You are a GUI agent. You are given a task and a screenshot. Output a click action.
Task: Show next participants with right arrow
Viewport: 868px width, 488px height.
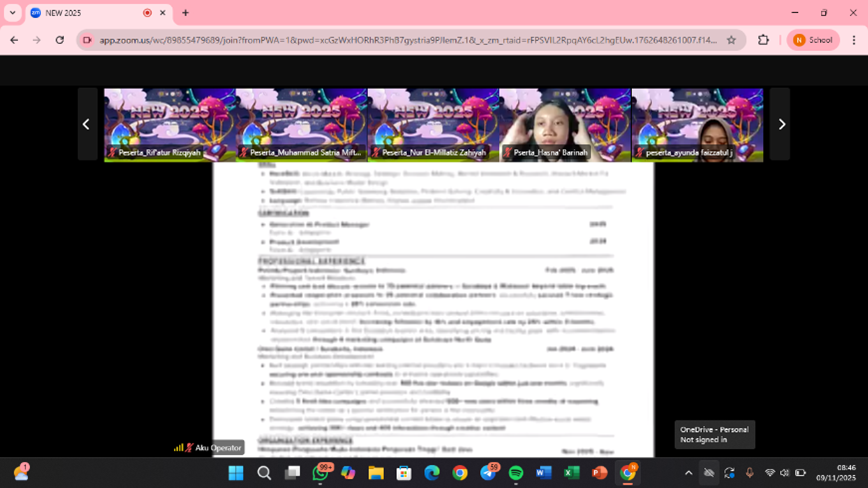pos(781,125)
